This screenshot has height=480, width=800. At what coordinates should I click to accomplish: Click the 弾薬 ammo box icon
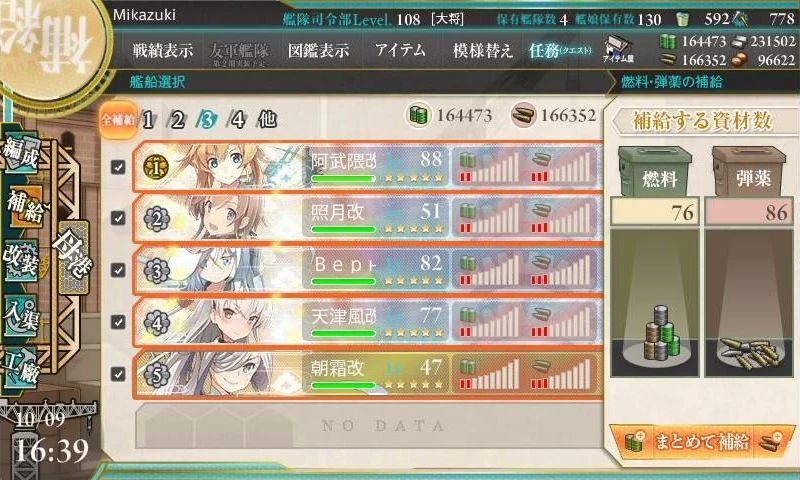[749, 171]
